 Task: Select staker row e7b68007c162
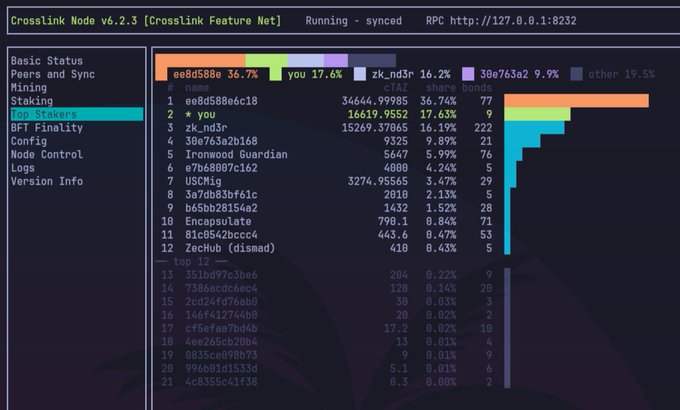[x=326, y=168]
